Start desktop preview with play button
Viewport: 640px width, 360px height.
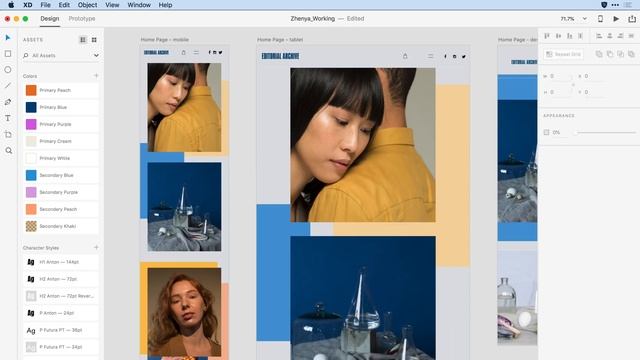(616, 19)
